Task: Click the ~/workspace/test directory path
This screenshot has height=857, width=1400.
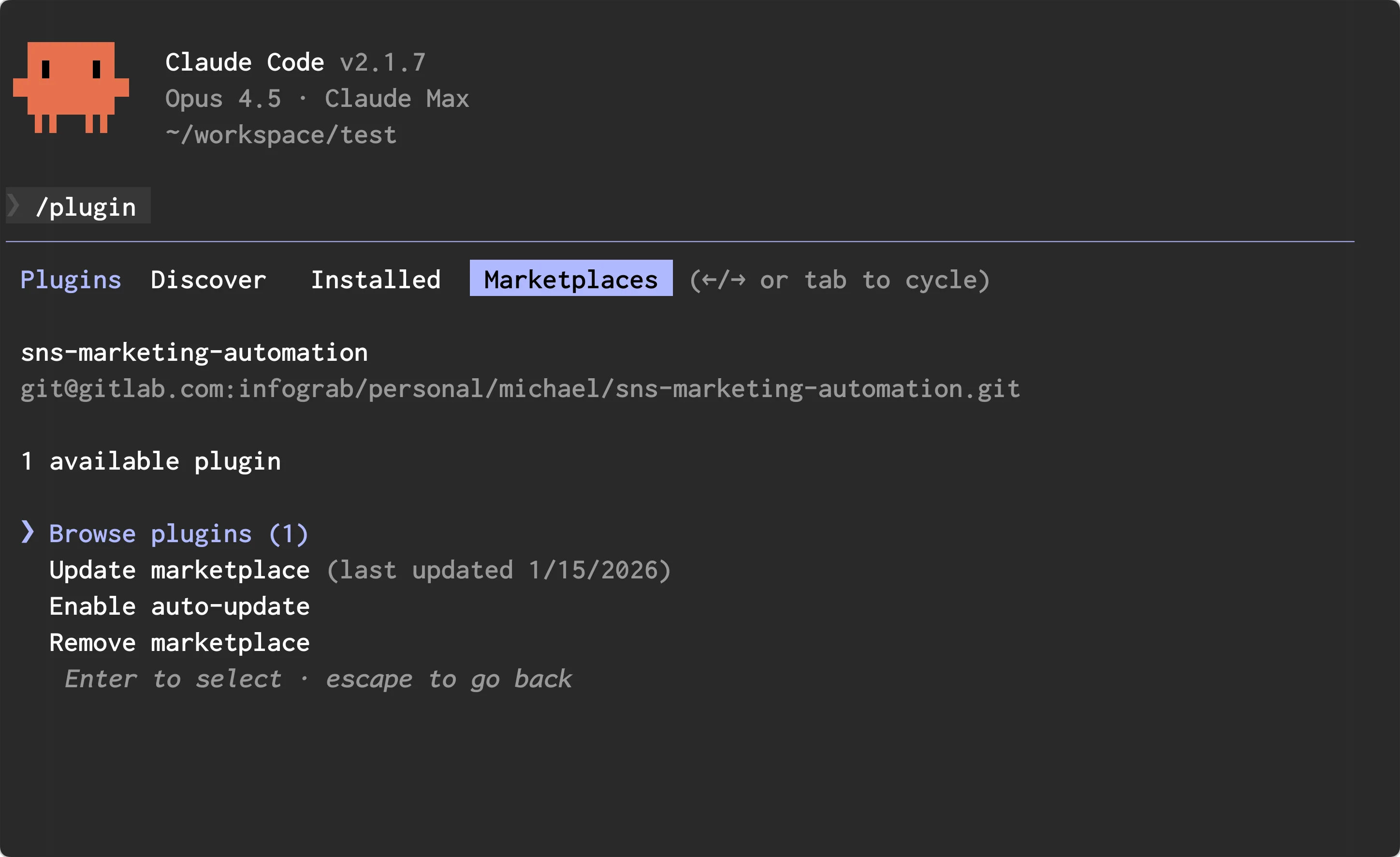Action: click(281, 134)
